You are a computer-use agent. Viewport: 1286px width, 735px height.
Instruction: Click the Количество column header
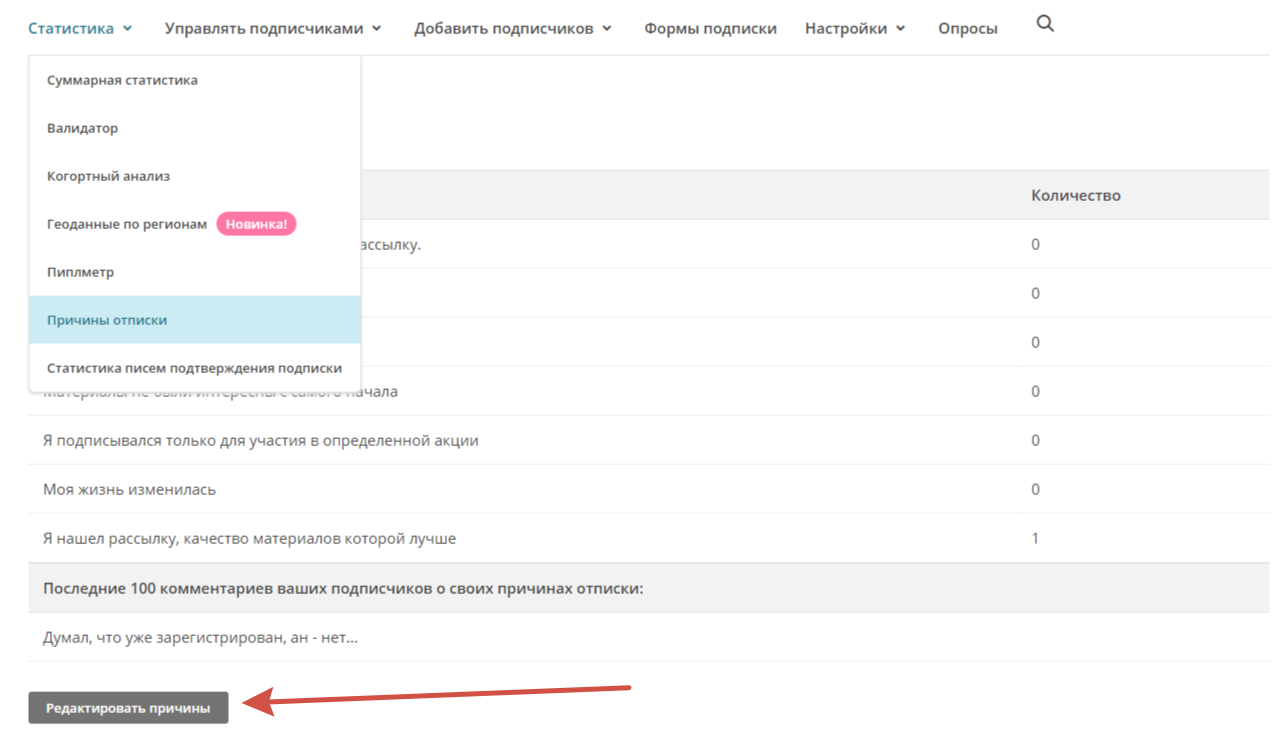(1075, 195)
